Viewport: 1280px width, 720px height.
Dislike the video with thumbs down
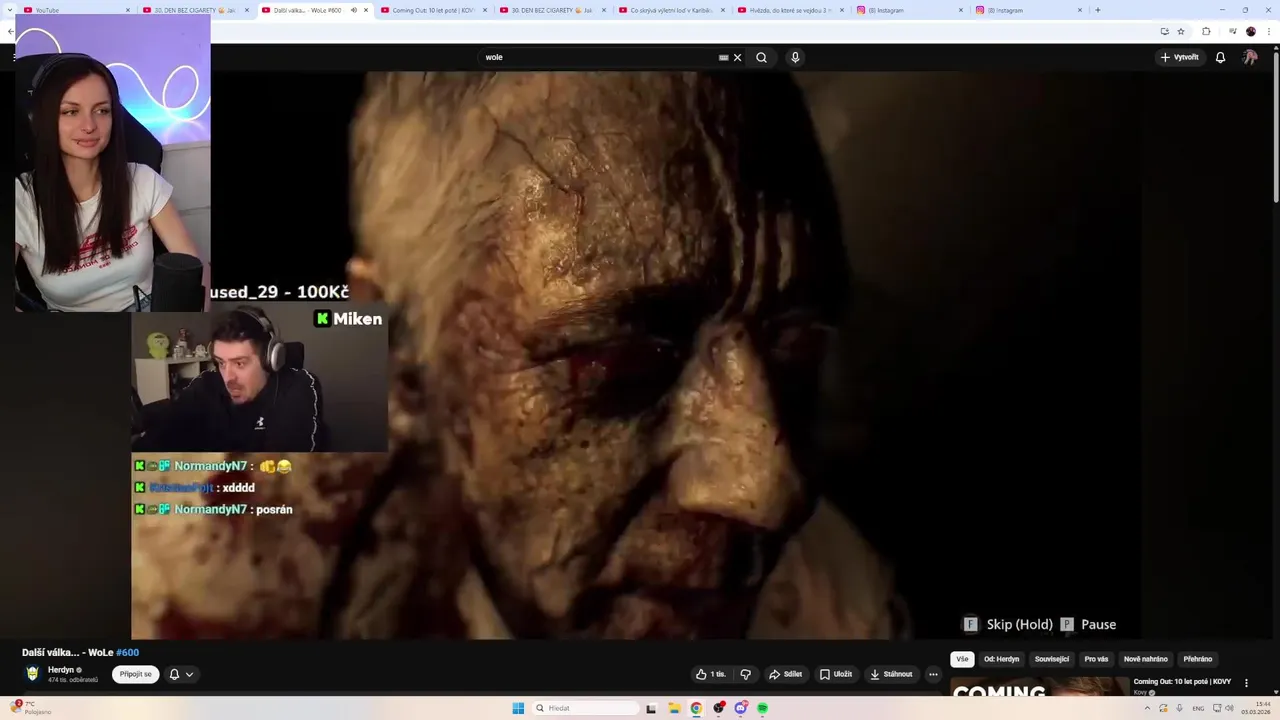tap(745, 674)
